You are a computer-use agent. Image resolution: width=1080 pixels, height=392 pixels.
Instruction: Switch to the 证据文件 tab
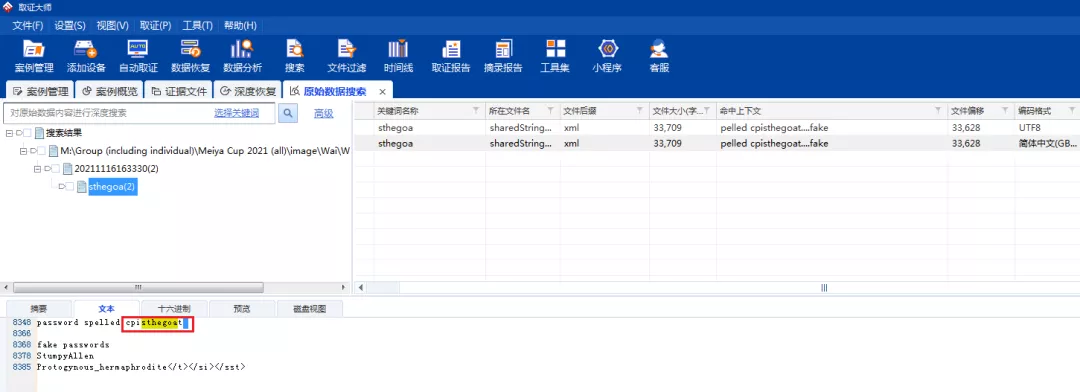[178, 91]
